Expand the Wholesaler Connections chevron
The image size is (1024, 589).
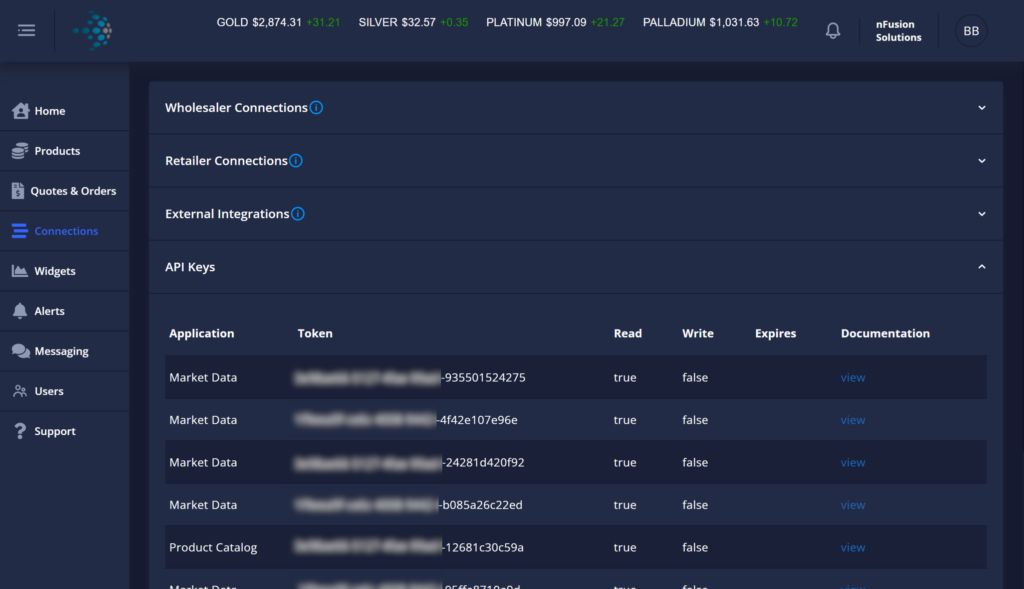click(982, 108)
